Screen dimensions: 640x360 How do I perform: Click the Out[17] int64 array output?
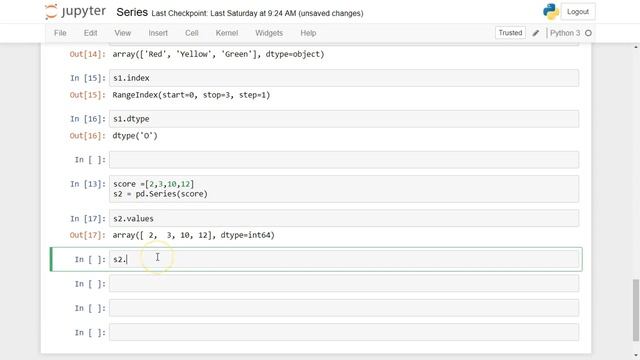193,235
